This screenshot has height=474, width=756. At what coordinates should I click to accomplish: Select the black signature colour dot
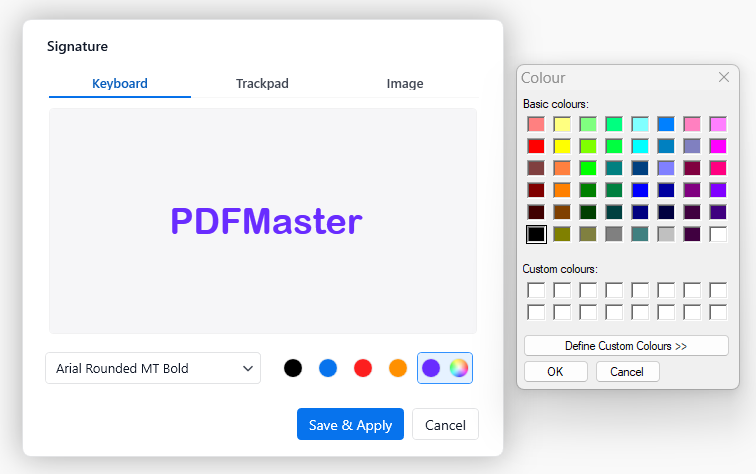click(292, 368)
